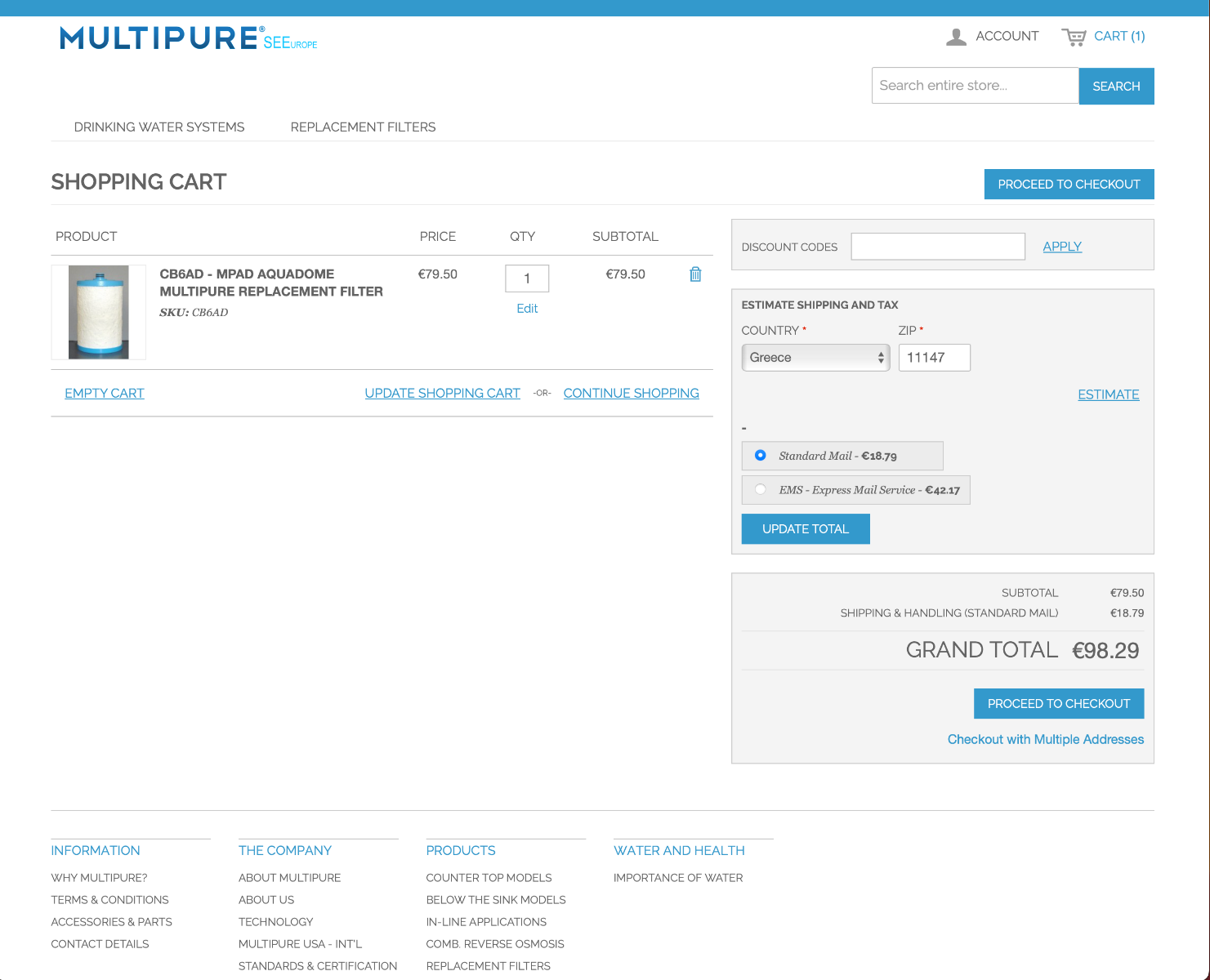Open the Country dropdown showing Greece
Image resolution: width=1210 pixels, height=980 pixels.
[815, 358]
